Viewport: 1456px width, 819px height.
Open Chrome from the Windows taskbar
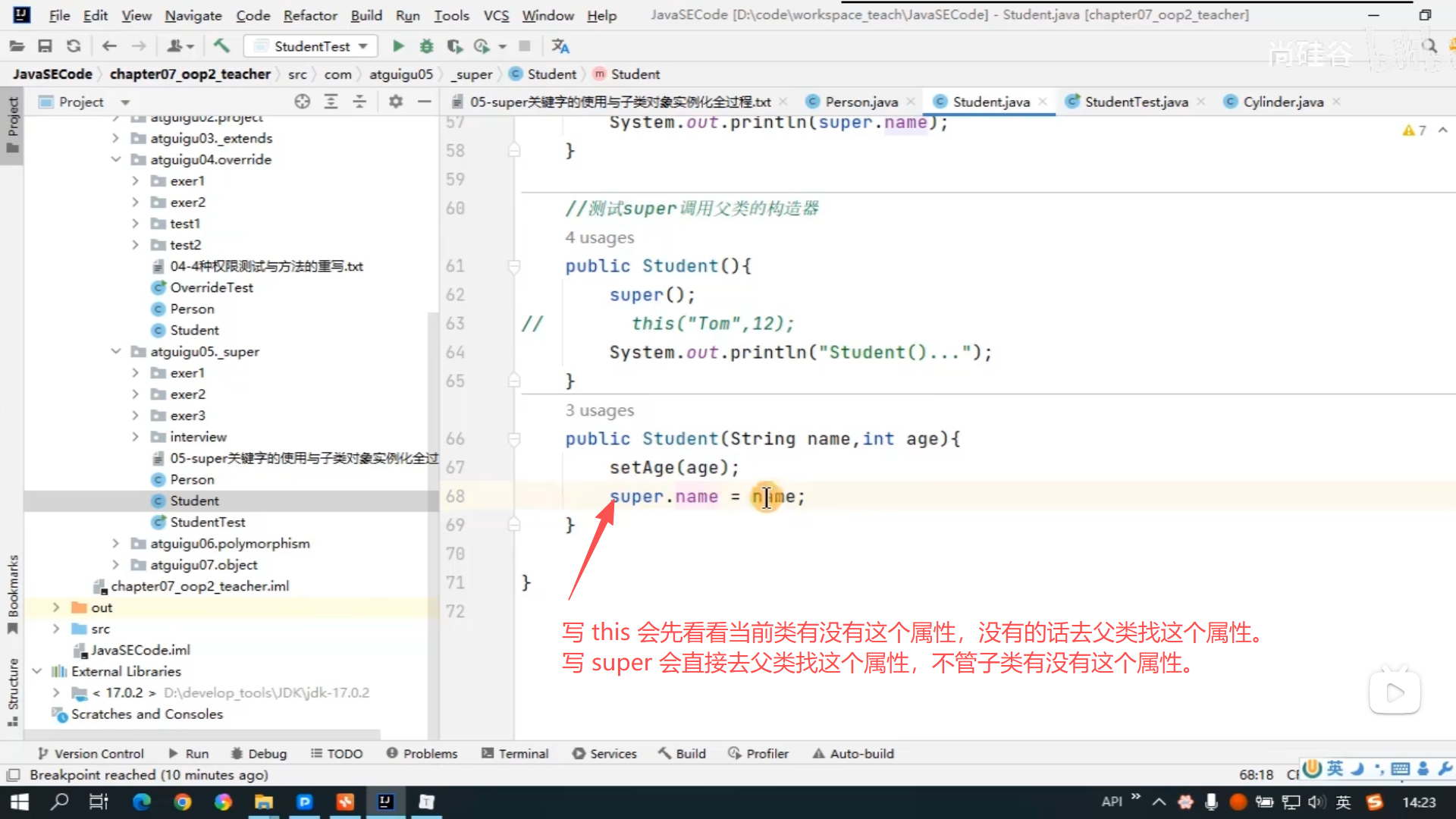pyautogui.click(x=183, y=802)
